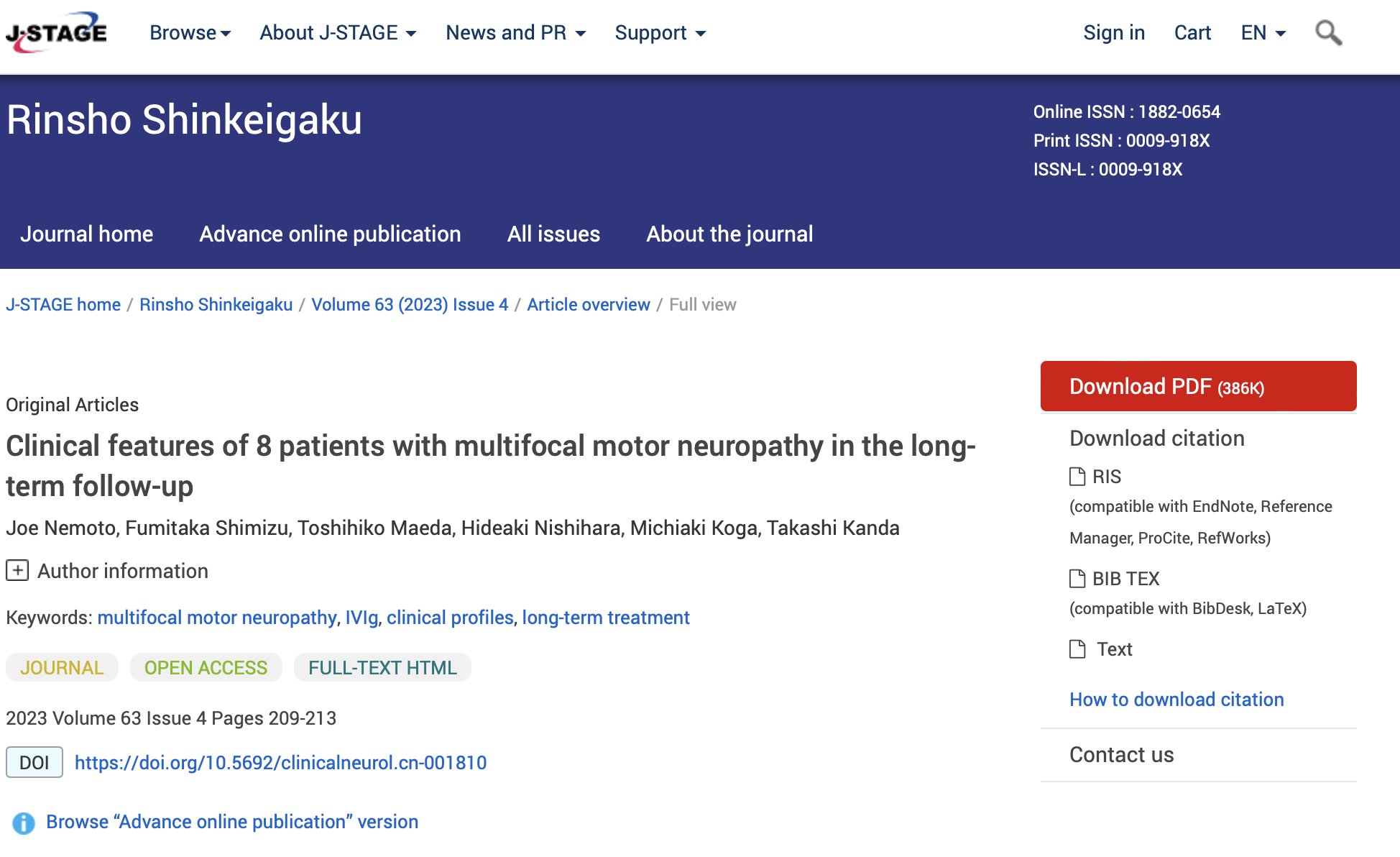
Task: Expand Author information section
Action: [x=16, y=571]
